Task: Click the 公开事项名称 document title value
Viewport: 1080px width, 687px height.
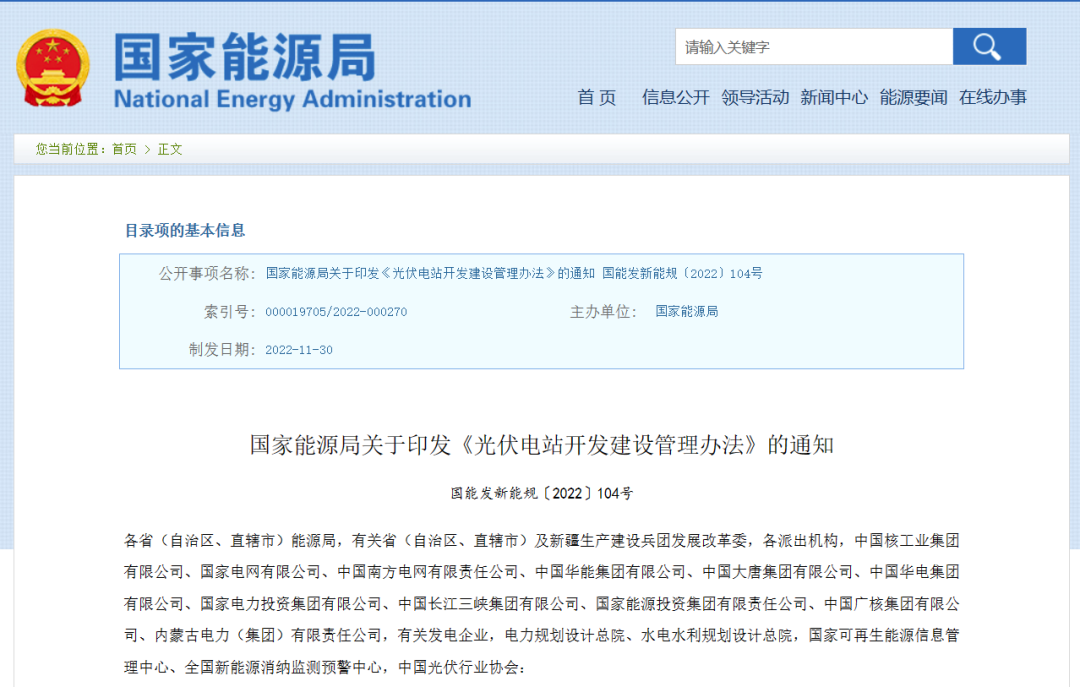Action: pos(514,274)
